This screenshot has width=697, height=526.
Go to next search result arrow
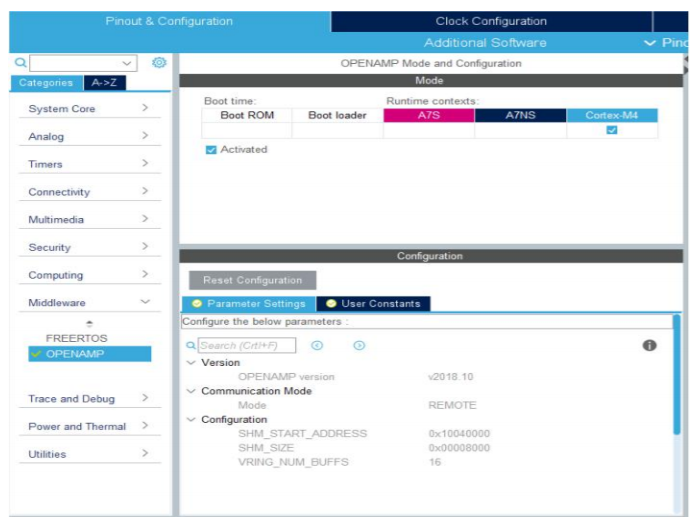click(x=359, y=345)
